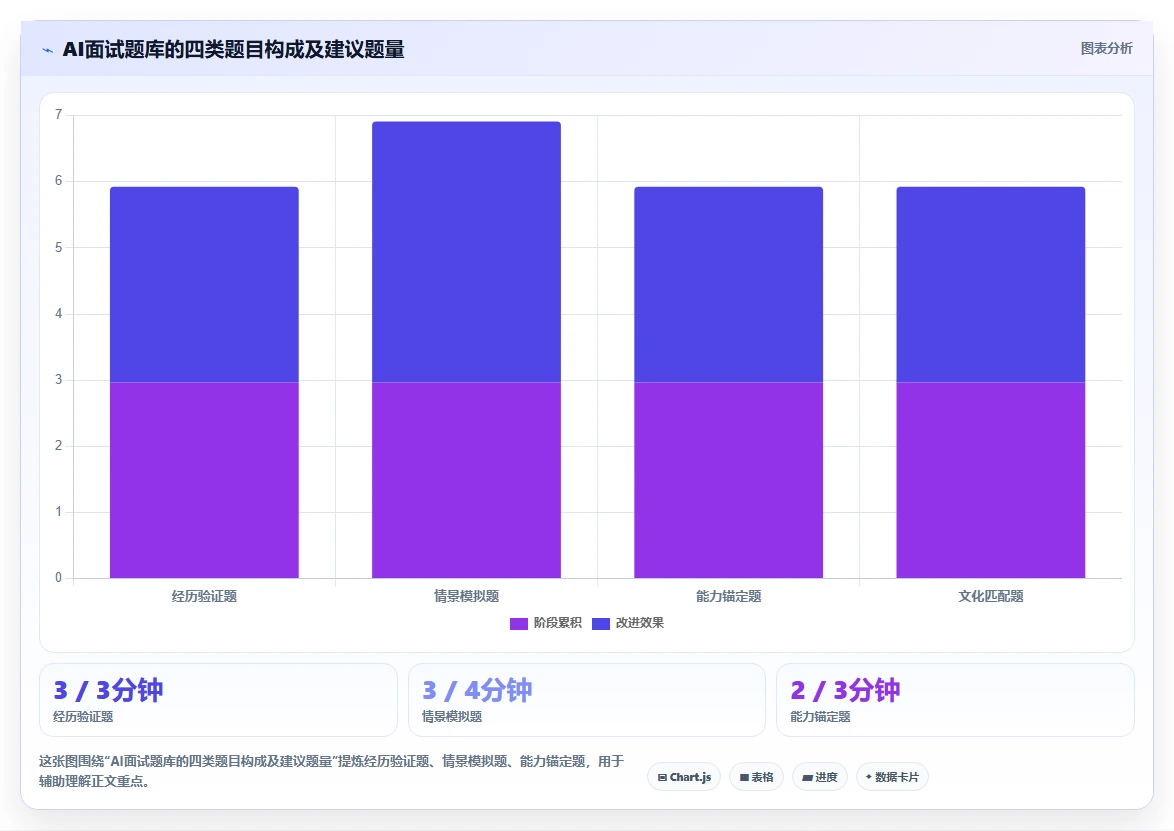Click the blue 改进效果 legend swatch
This screenshot has height=831, width=1174.
[600, 624]
